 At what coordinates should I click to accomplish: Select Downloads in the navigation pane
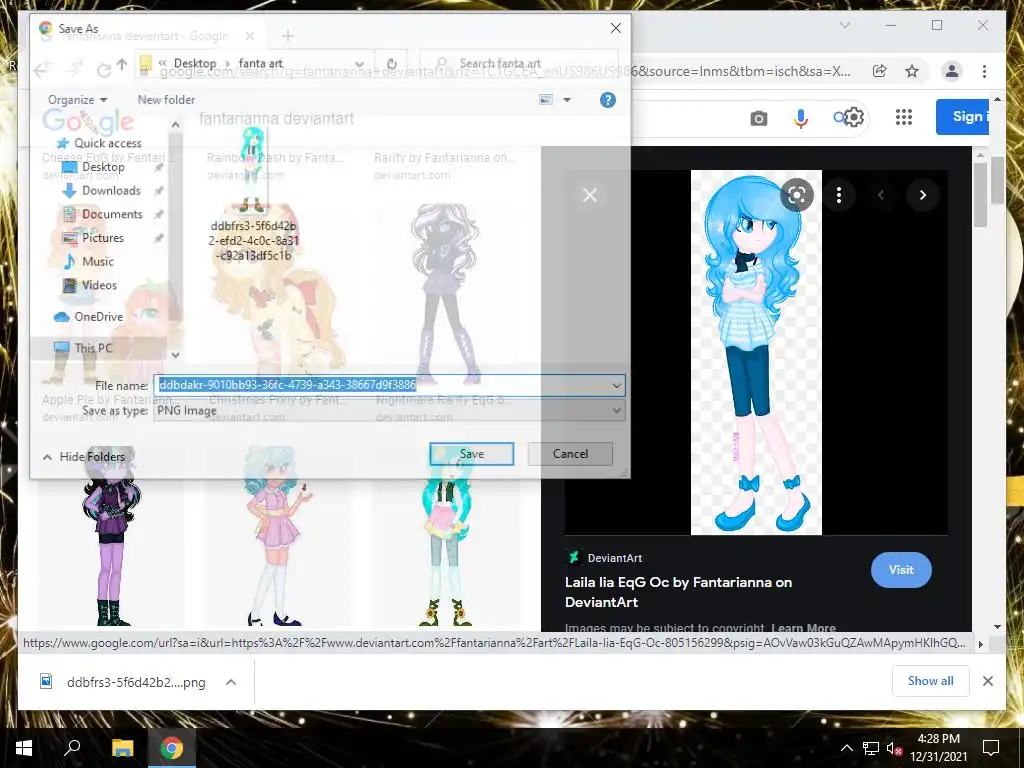click(x=111, y=191)
